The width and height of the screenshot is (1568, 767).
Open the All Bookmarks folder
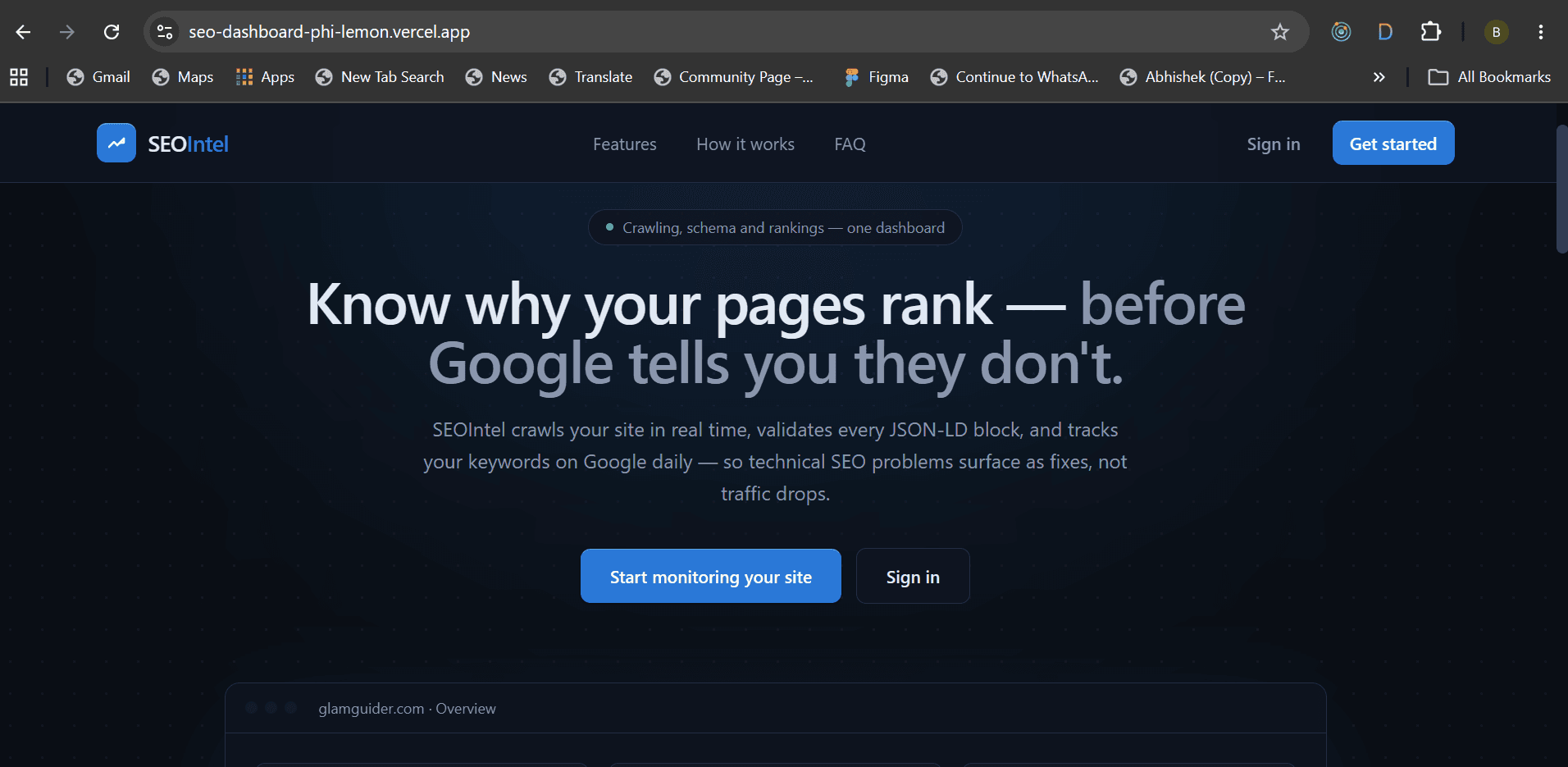(x=1489, y=77)
